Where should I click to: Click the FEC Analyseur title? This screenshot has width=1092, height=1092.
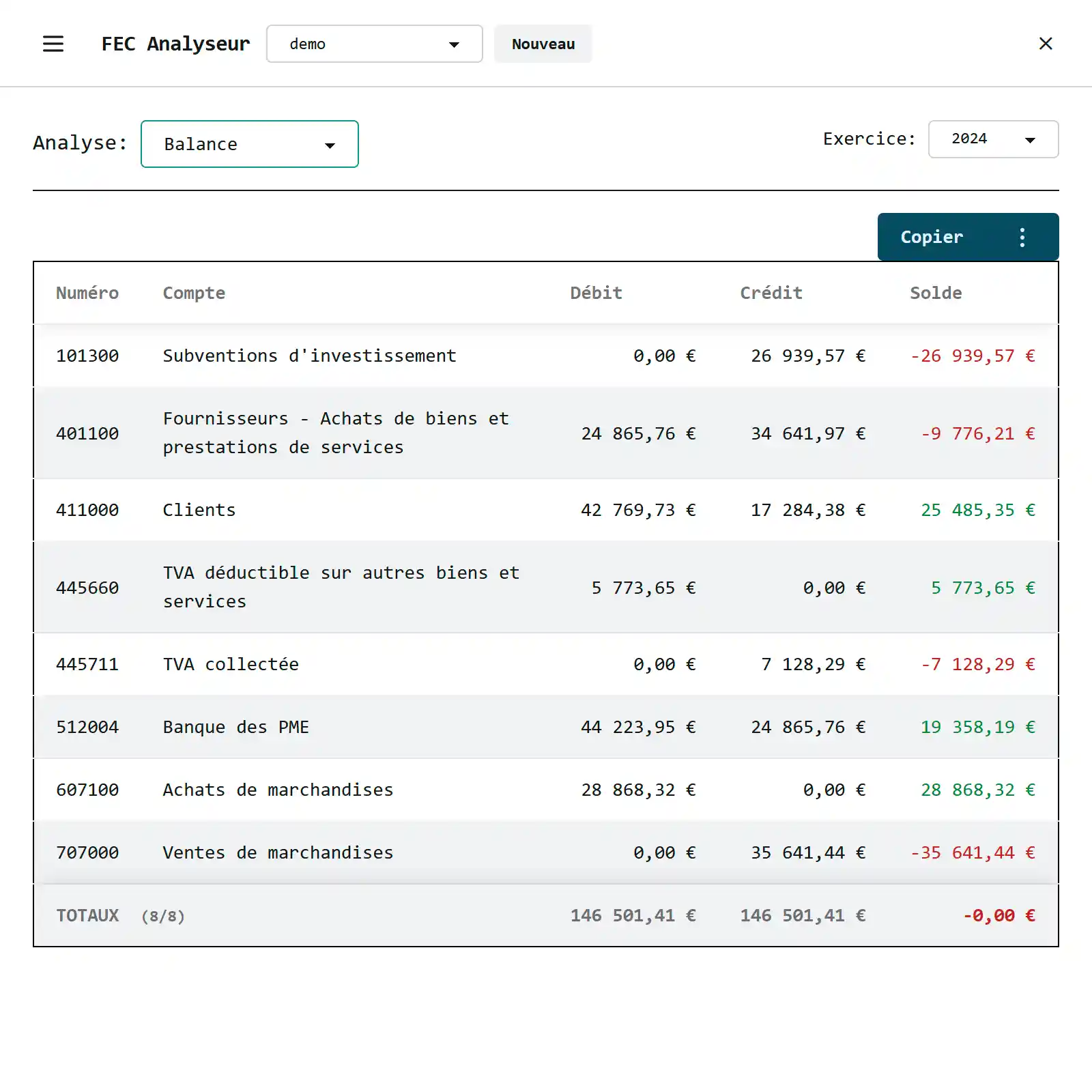[x=175, y=44]
